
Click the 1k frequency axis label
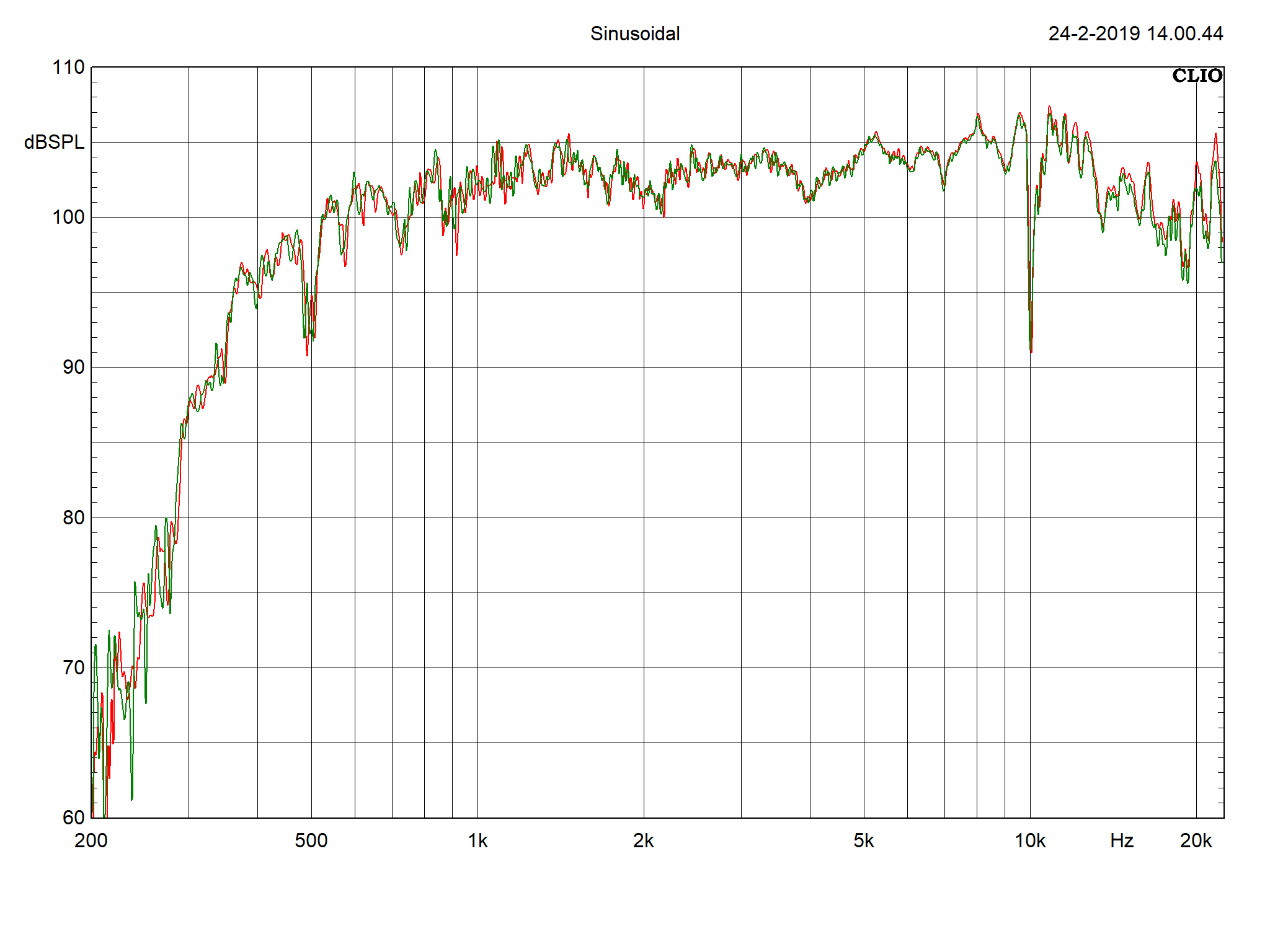point(477,840)
